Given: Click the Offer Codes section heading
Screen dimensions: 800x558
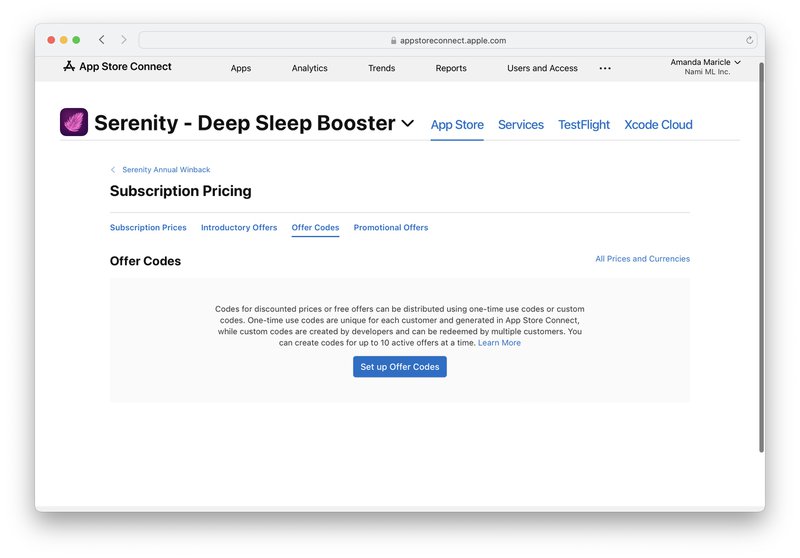Looking at the screenshot, I should click(145, 261).
